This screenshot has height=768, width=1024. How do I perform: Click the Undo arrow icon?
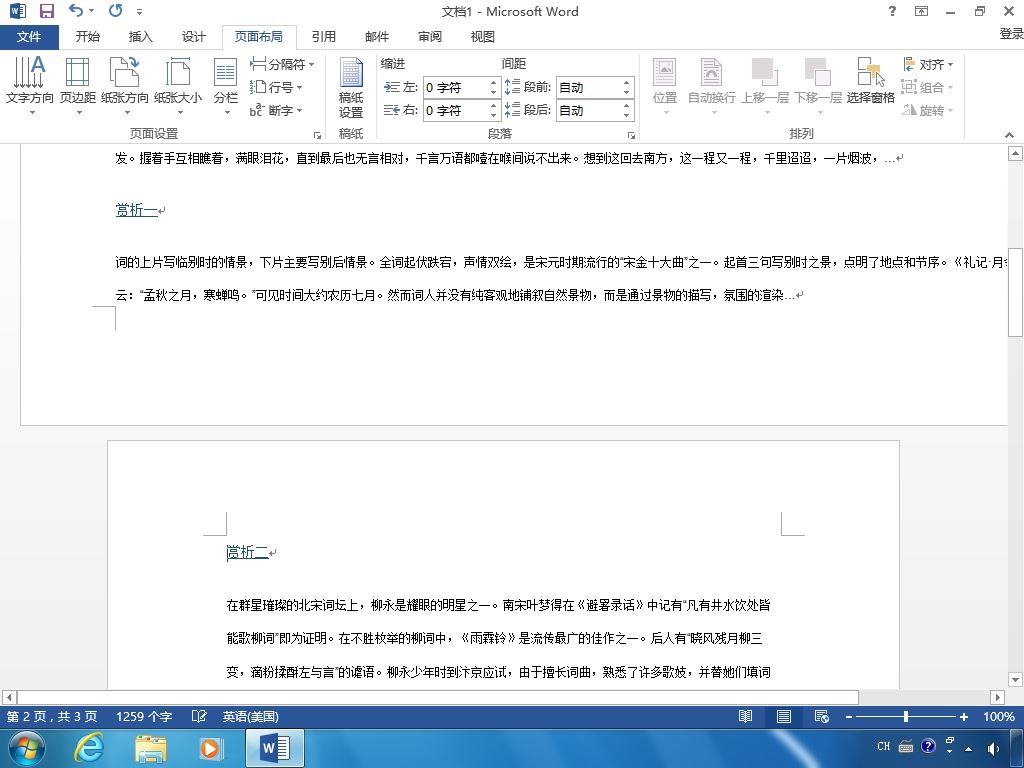coord(76,10)
